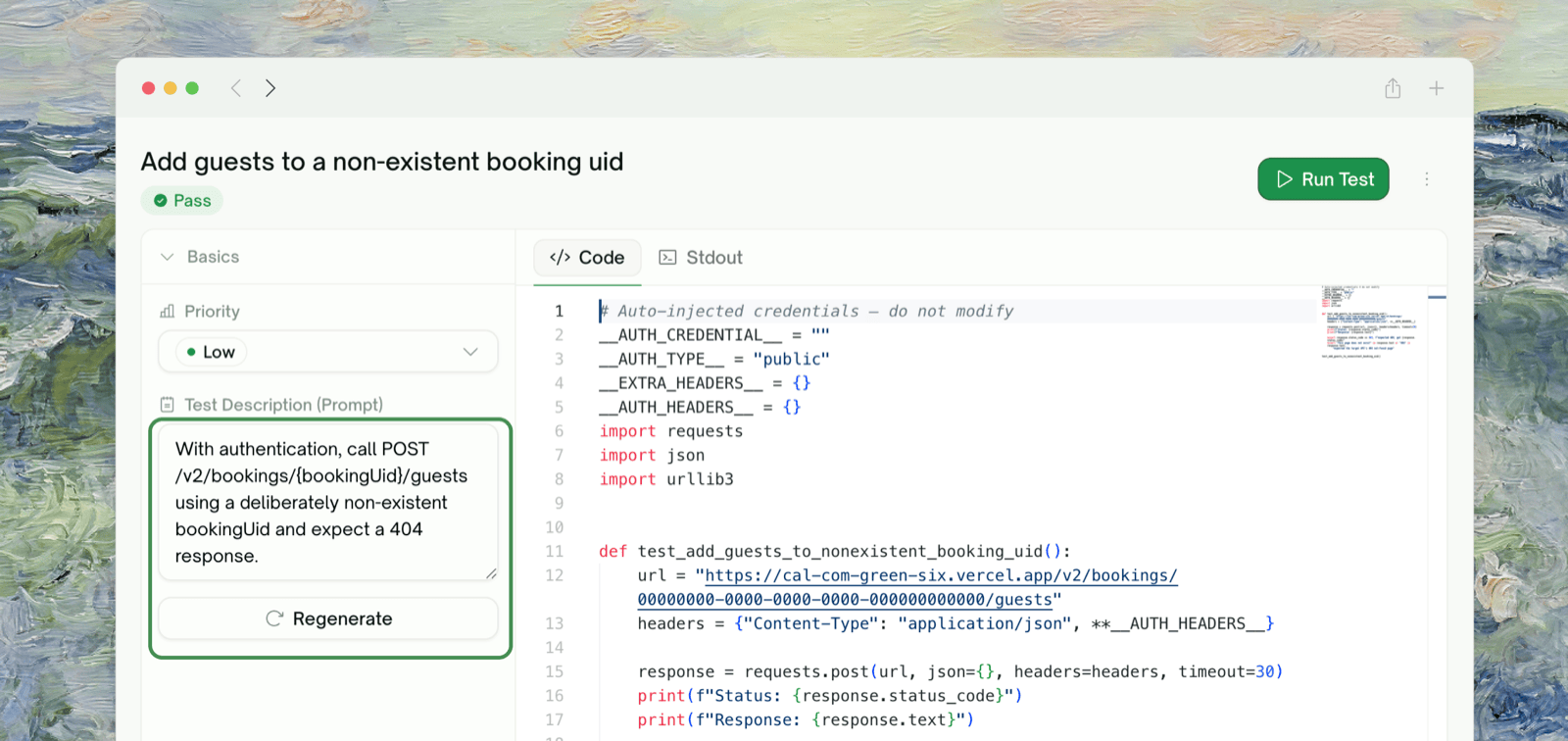The width and height of the screenshot is (1568, 741).
Task: Click the Pass status badge
Action: point(182,201)
